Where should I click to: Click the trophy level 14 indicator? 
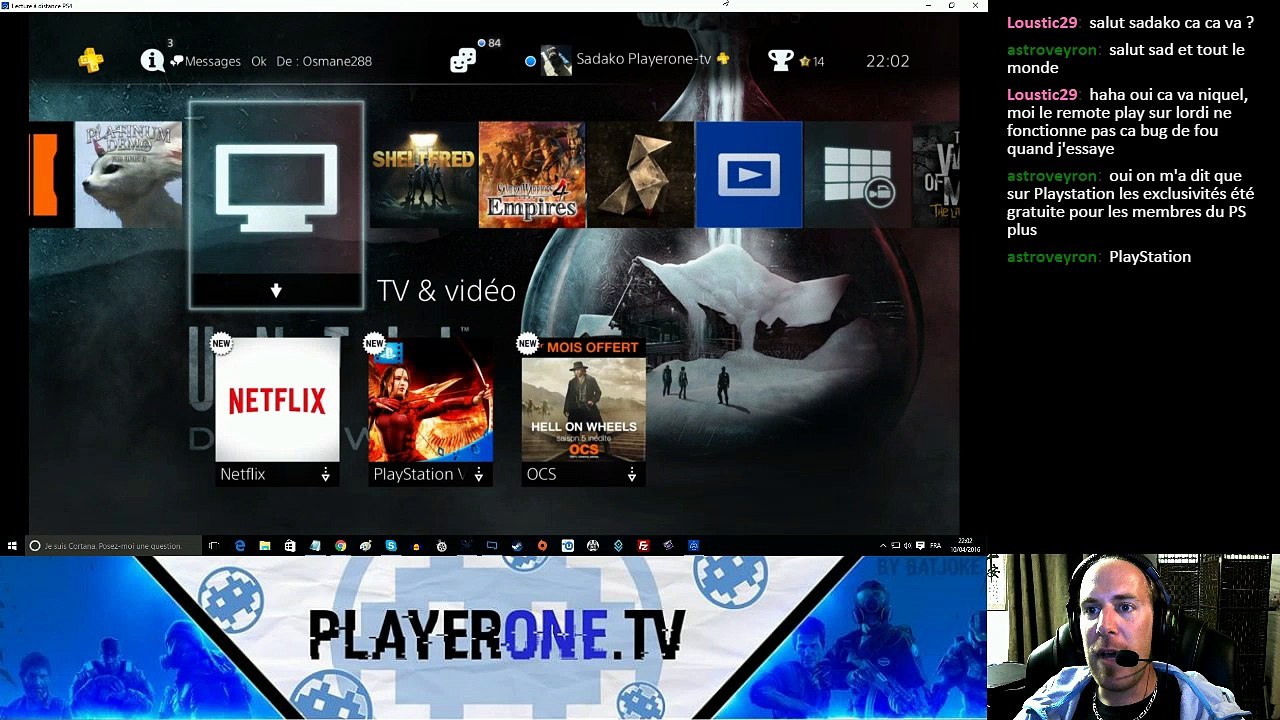point(811,62)
